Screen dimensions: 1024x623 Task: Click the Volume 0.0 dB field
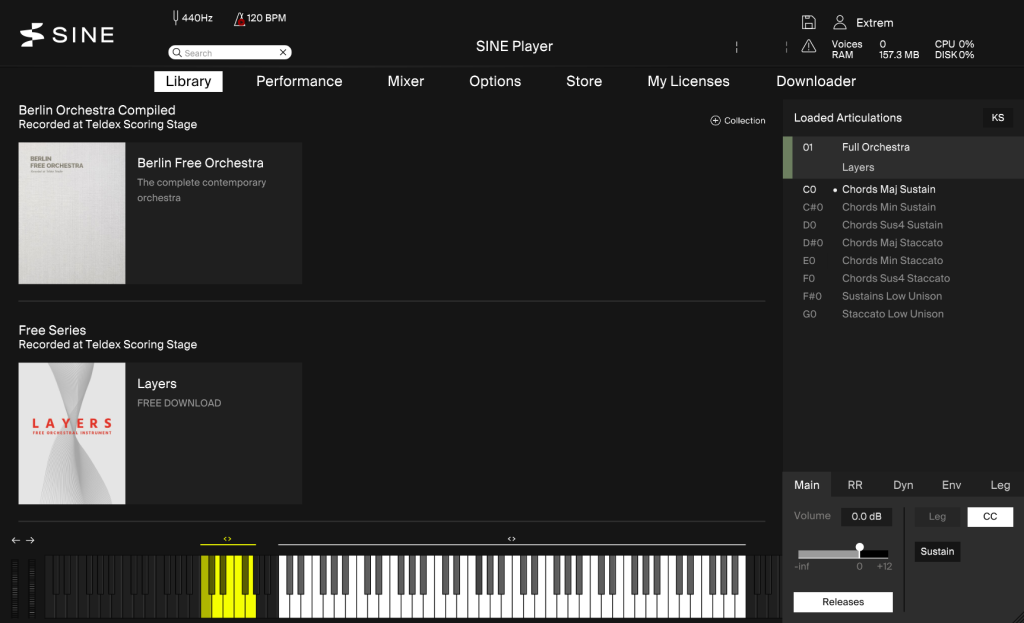pyautogui.click(x=866, y=516)
